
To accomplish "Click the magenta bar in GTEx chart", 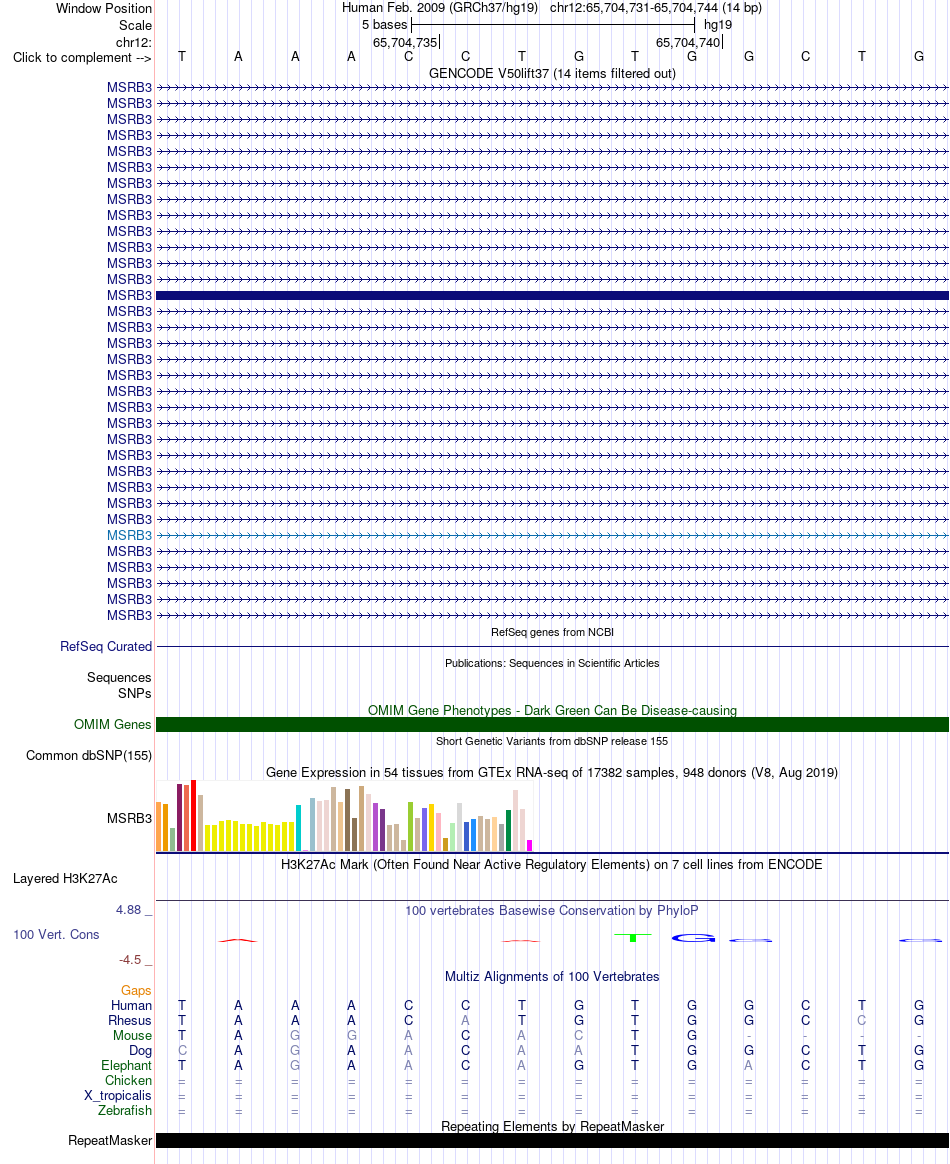I will (x=529, y=846).
